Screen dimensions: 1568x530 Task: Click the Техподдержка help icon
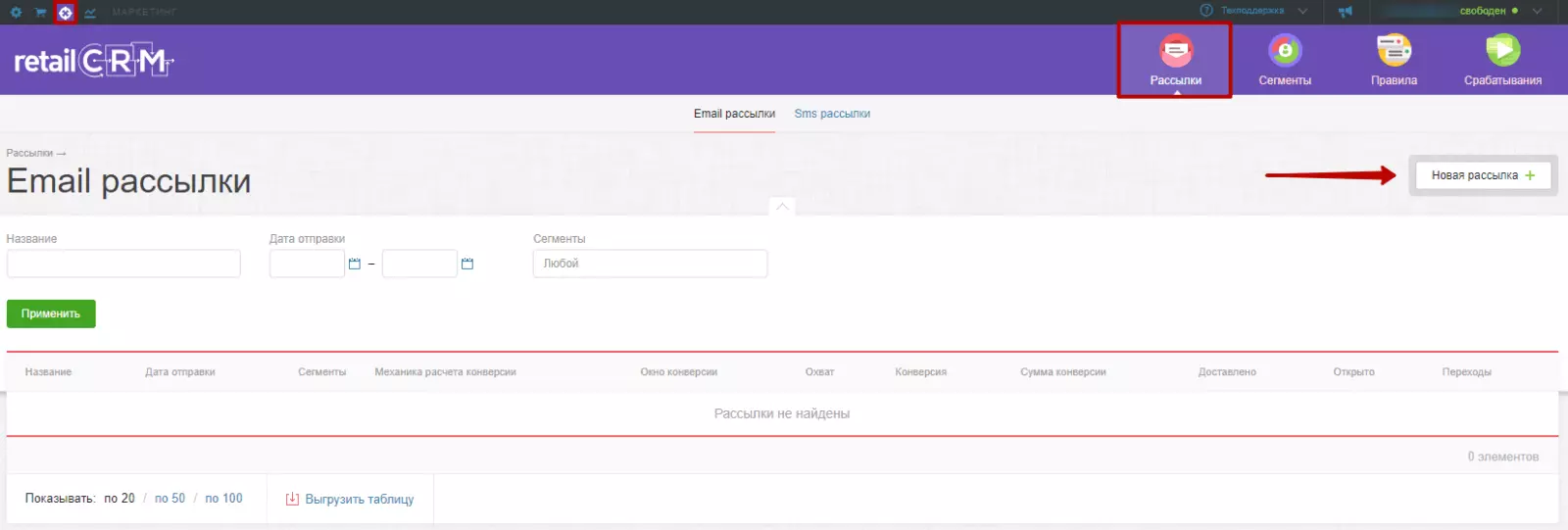point(1206,11)
